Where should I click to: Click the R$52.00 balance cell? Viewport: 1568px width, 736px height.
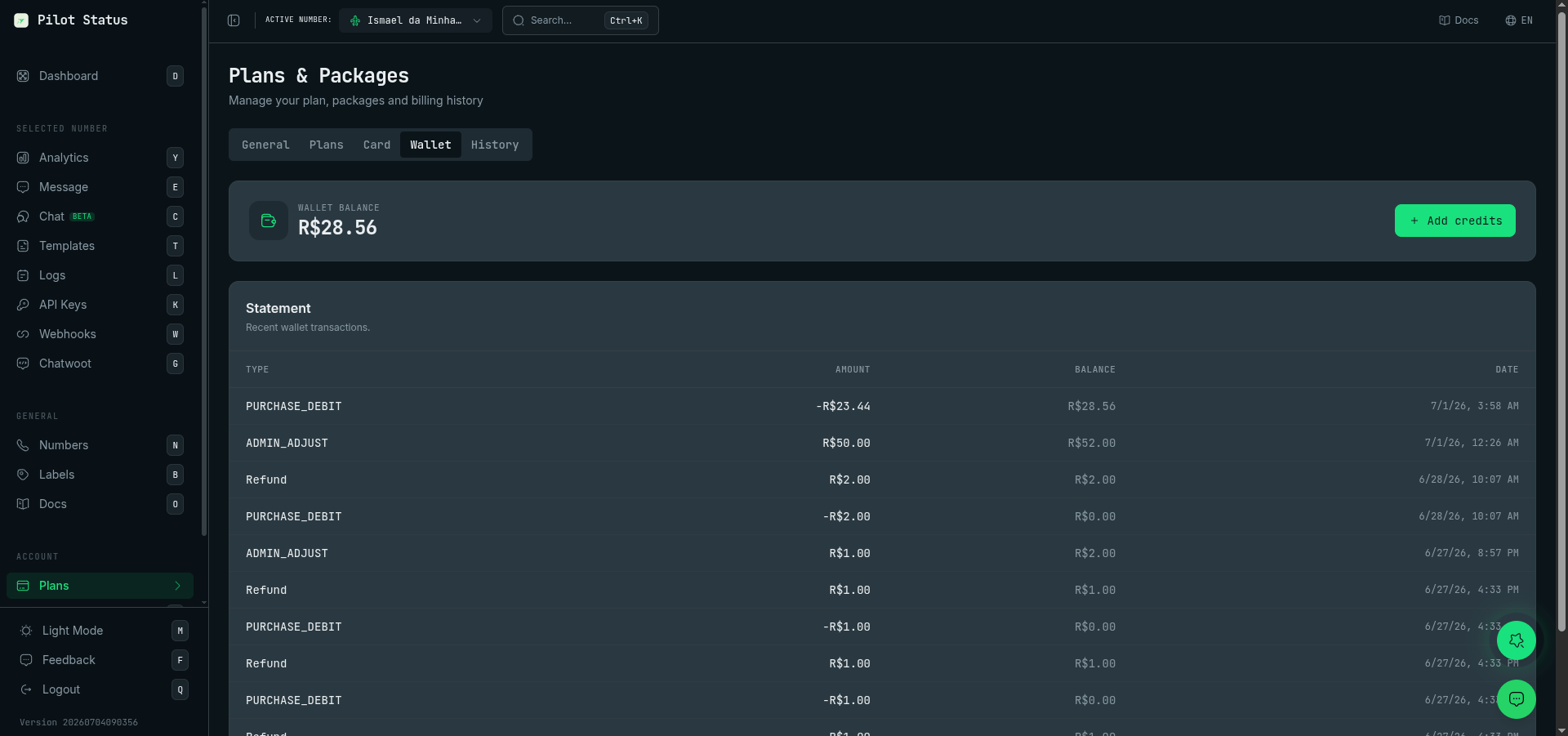1091,443
